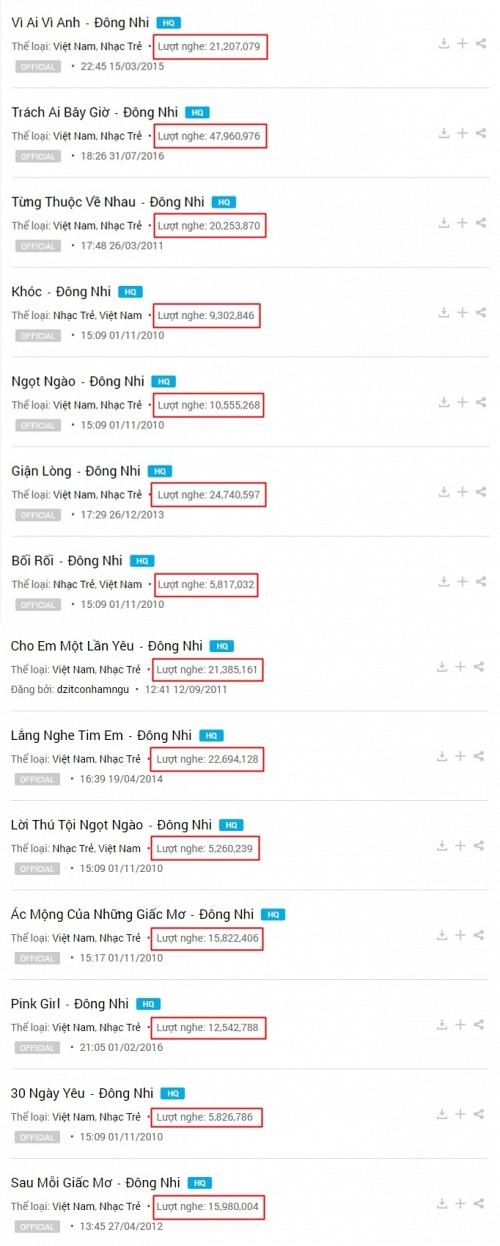This screenshot has height=1246, width=500.
Task: Open uploader dzitconhamngu profile link
Action: [x=93, y=689]
